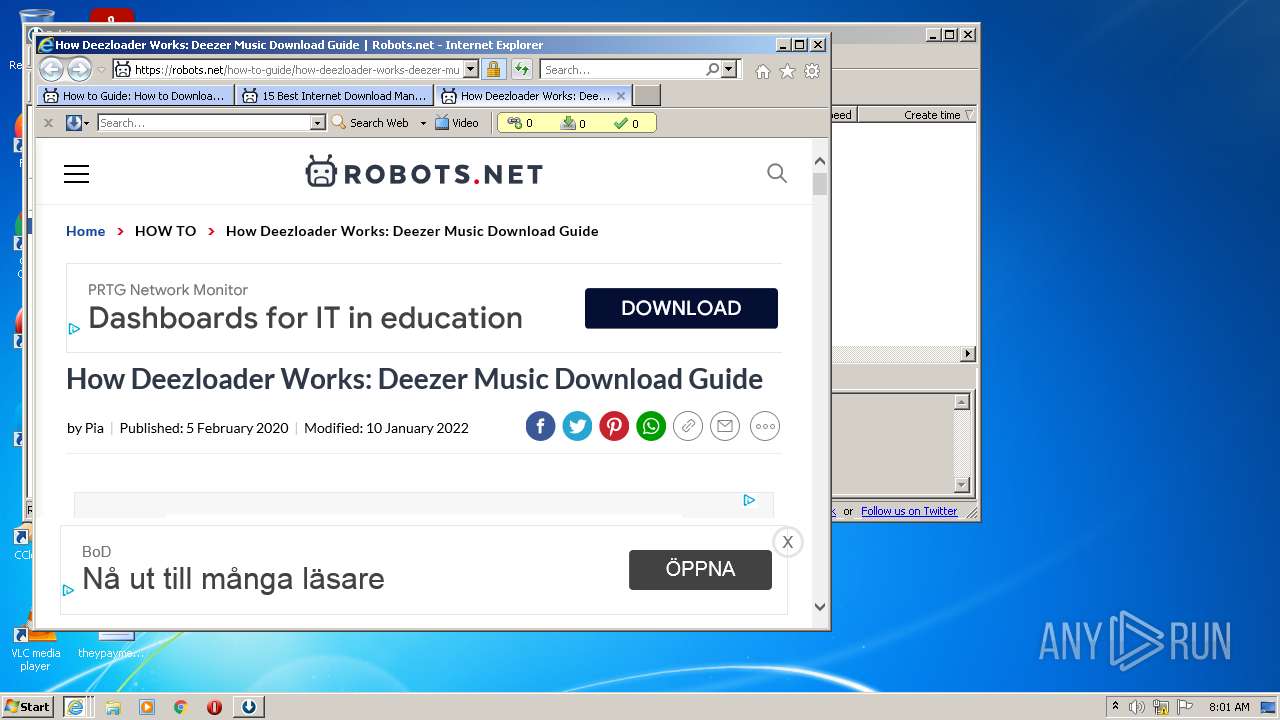This screenshot has height=720, width=1280.
Task: Copy article link via chain icon
Action: (x=688, y=426)
